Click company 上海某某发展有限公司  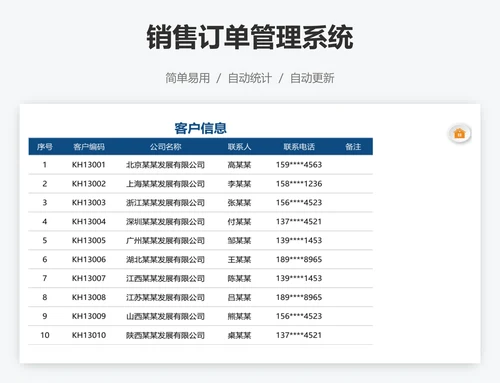(x=165, y=184)
